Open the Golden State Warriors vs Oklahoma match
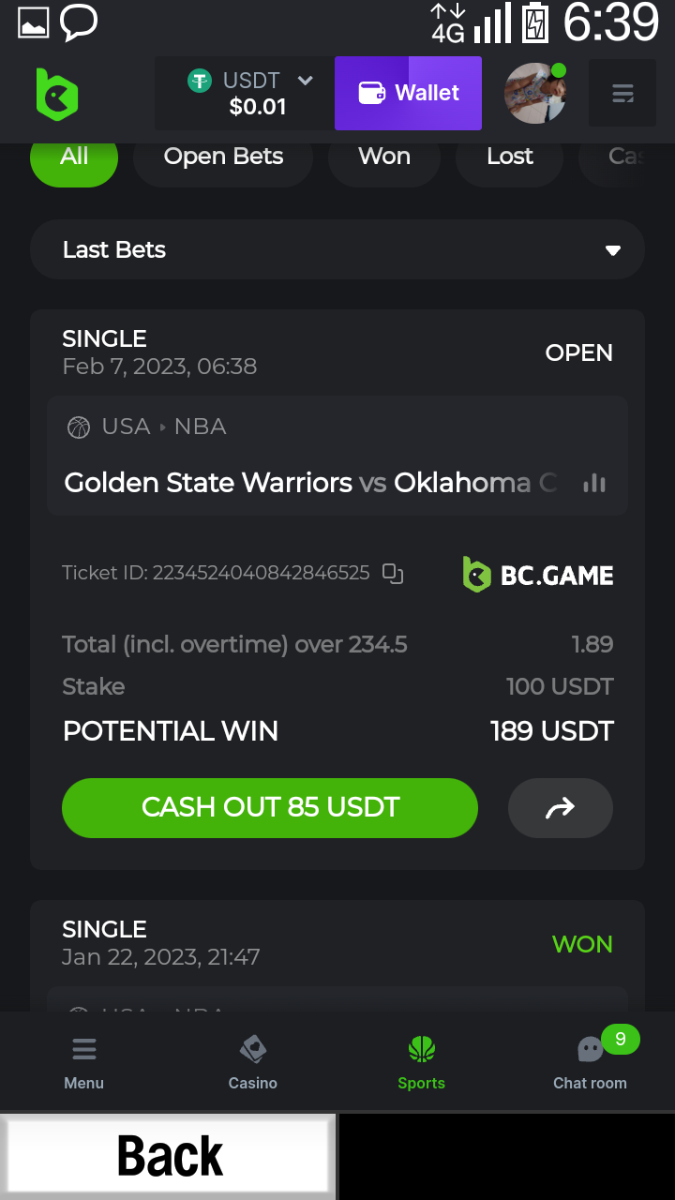The height and width of the screenshot is (1200, 675). pyautogui.click(x=310, y=483)
